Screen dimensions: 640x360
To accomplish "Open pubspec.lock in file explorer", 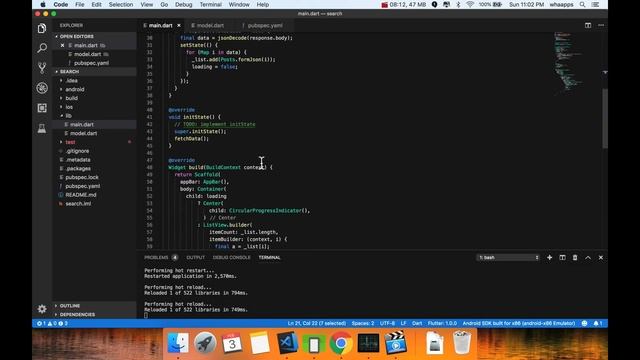I will click(x=82, y=178).
